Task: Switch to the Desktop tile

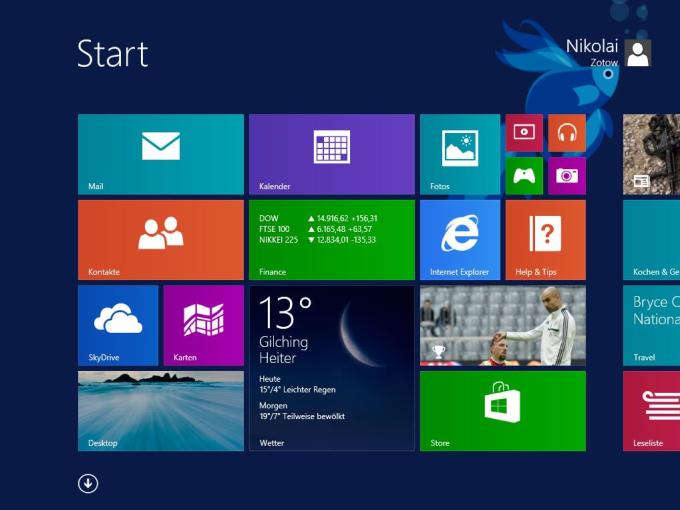Action: [161, 411]
